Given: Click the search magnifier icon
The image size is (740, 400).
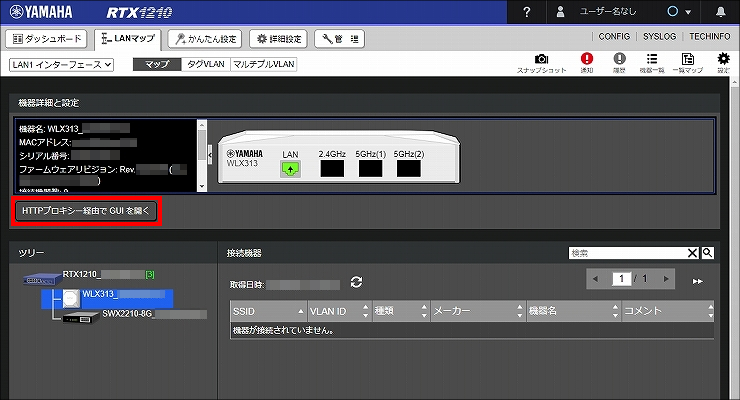Looking at the screenshot, I should (x=707, y=253).
